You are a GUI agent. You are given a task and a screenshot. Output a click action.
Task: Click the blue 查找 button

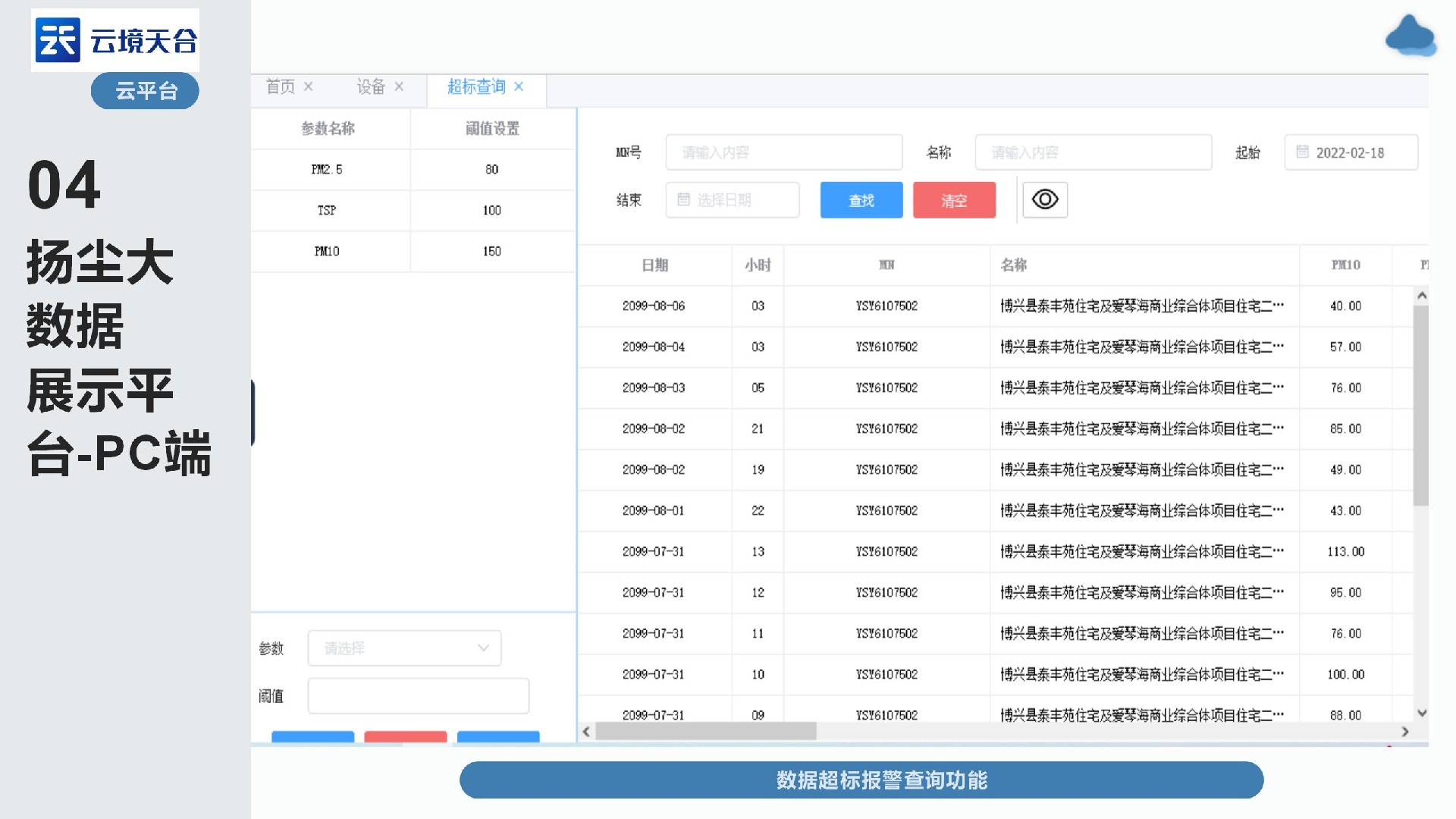[861, 200]
